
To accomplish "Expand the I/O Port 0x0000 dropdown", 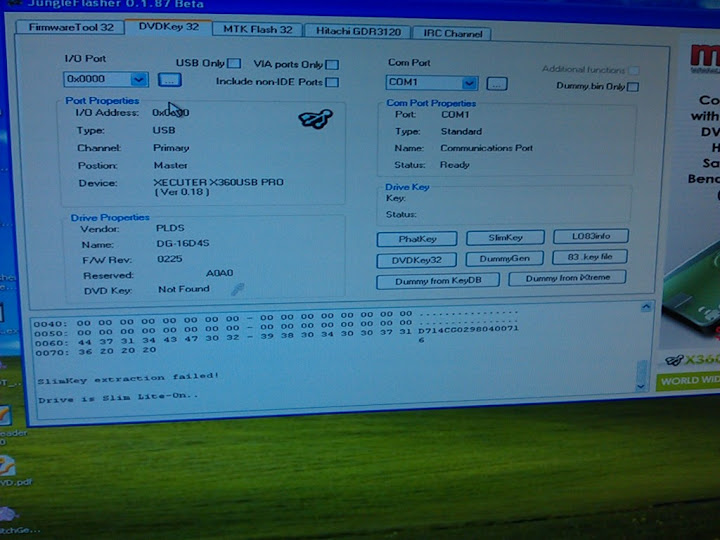I will pyautogui.click(x=139, y=79).
